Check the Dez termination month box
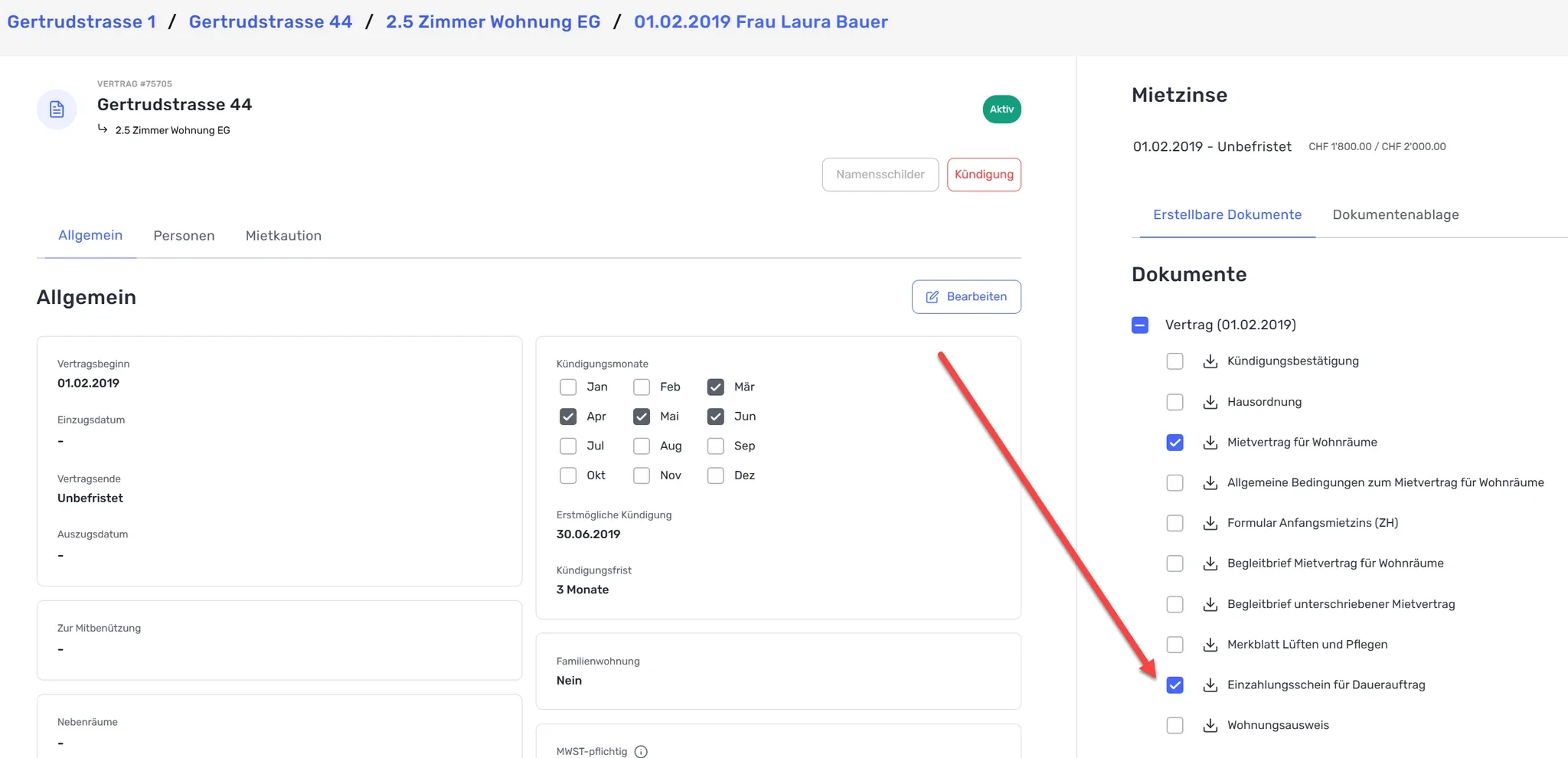 (x=716, y=475)
